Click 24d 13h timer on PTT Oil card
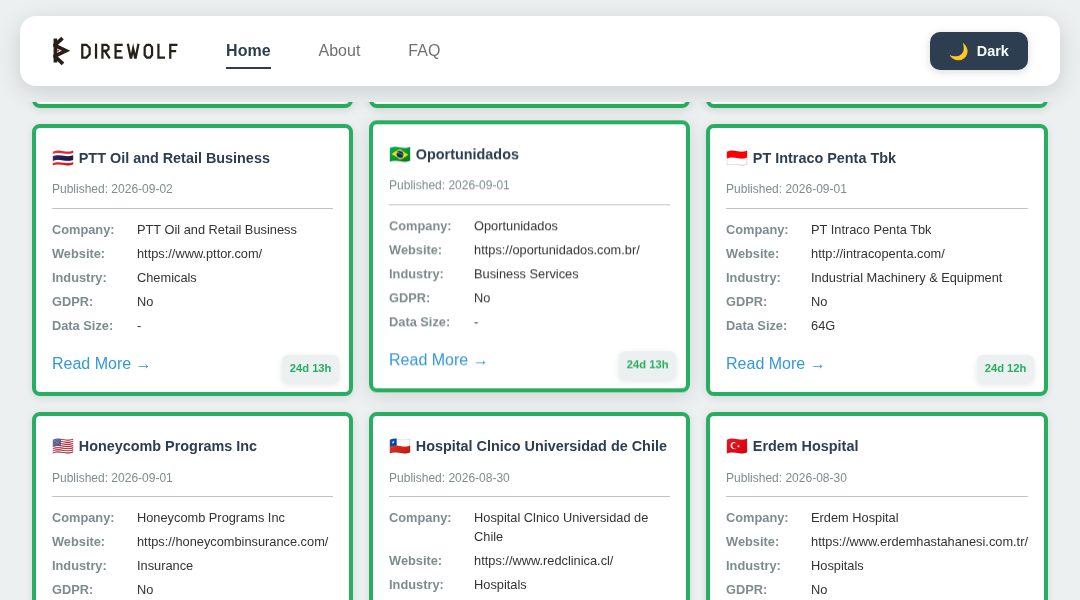Screen dimensions: 1080x600 (x=310, y=369)
